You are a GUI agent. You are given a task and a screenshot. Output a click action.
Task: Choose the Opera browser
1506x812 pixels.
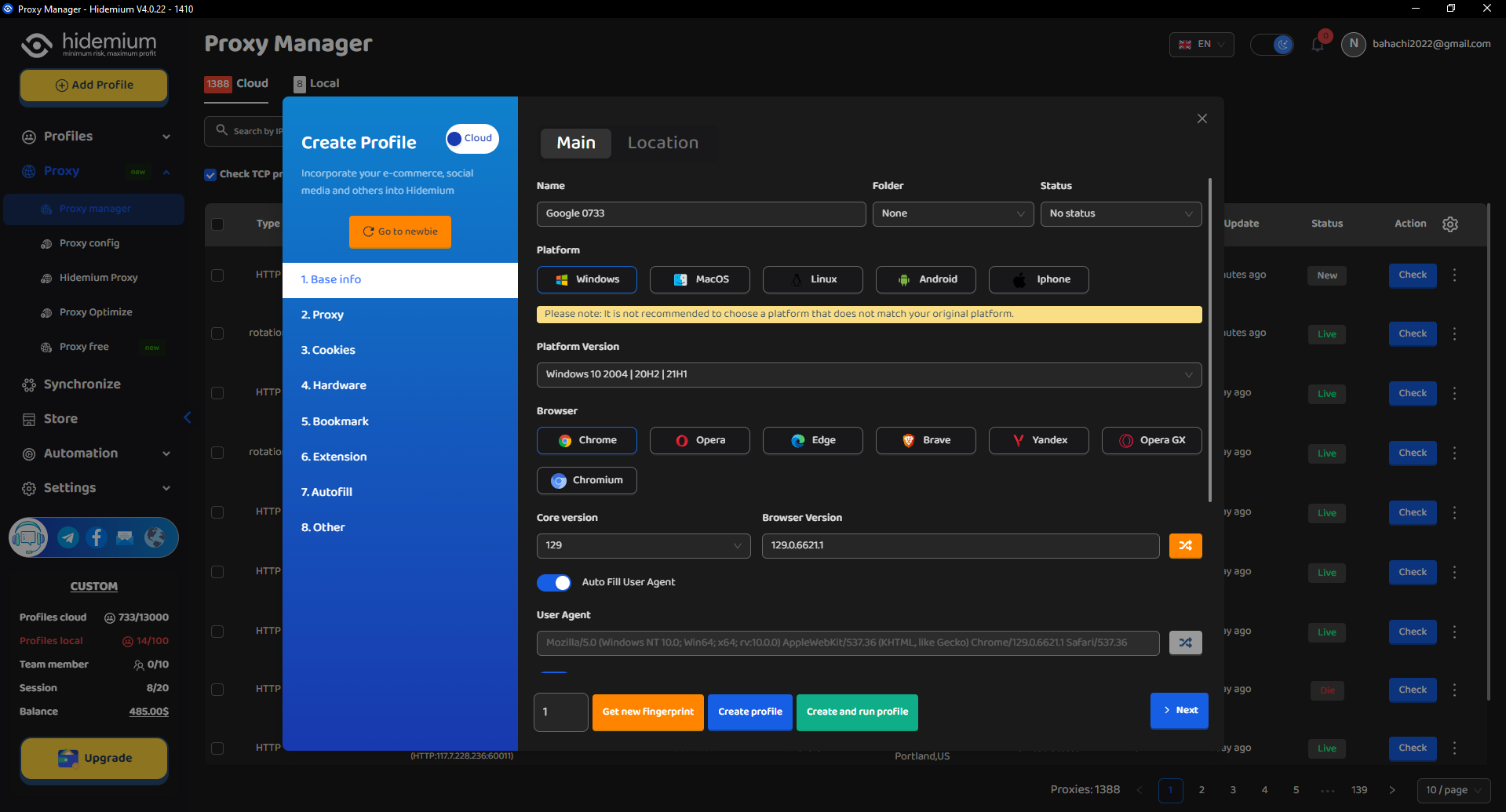tap(700, 440)
